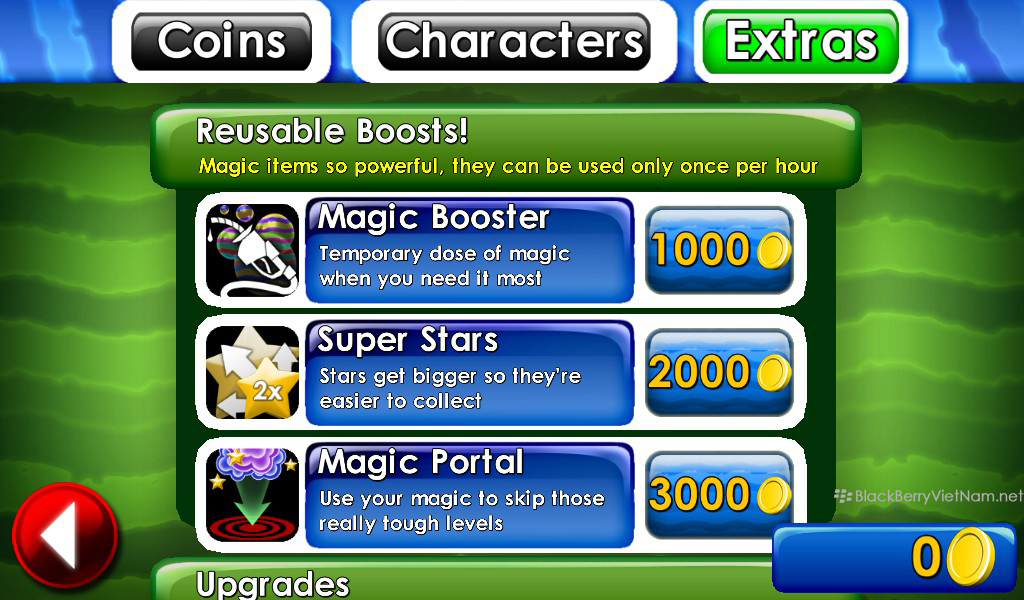Image resolution: width=1024 pixels, height=600 pixels.
Task: Open the Magic Booster description panel
Action: (470, 251)
